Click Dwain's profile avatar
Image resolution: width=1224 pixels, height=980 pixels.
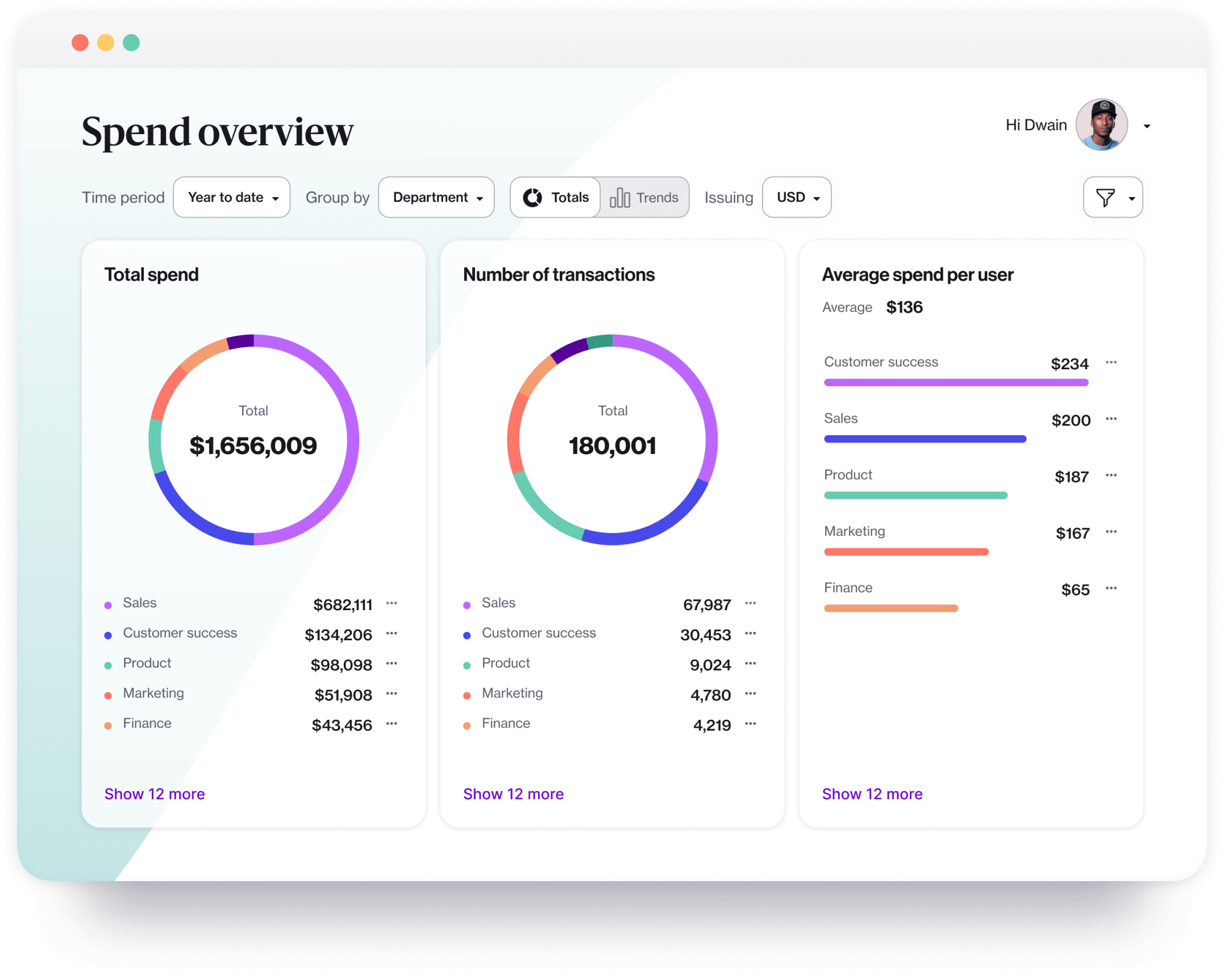[x=1101, y=124]
